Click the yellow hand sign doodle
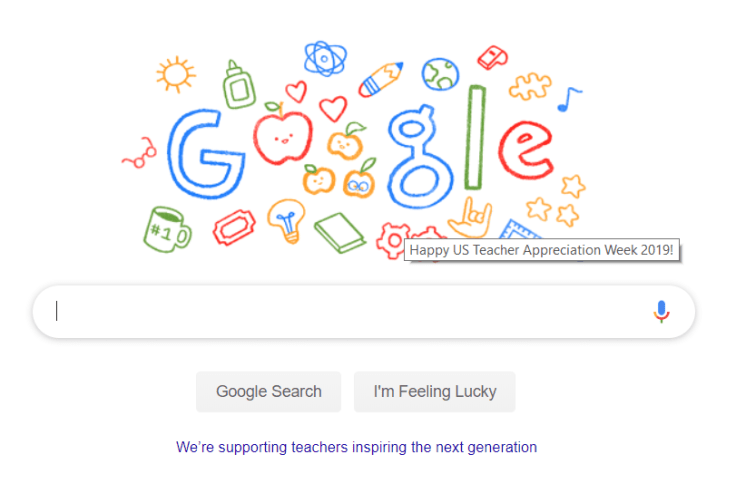The image size is (736, 493). tap(469, 217)
